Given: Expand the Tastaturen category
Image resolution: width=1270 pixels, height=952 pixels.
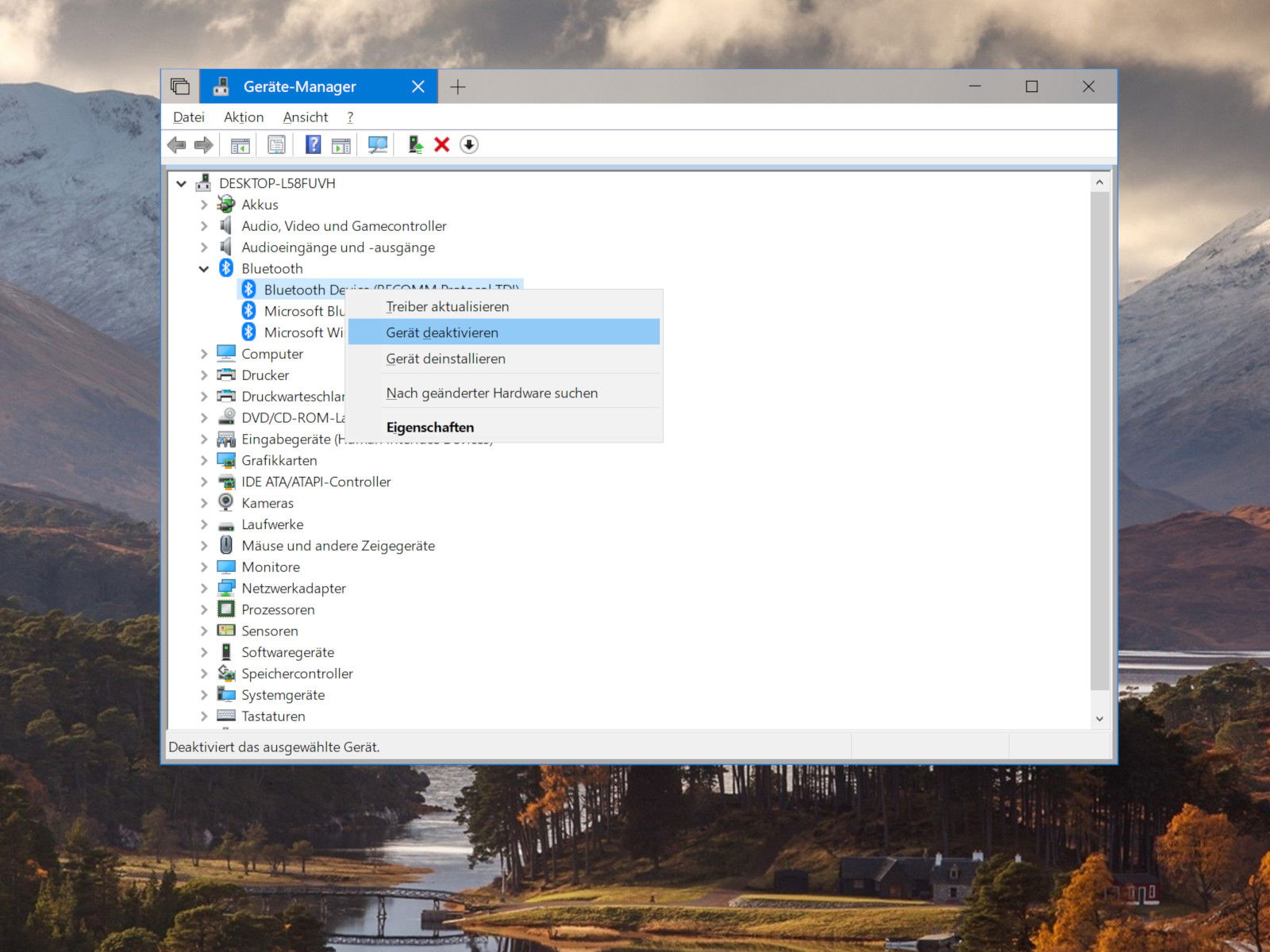Looking at the screenshot, I should pos(204,716).
